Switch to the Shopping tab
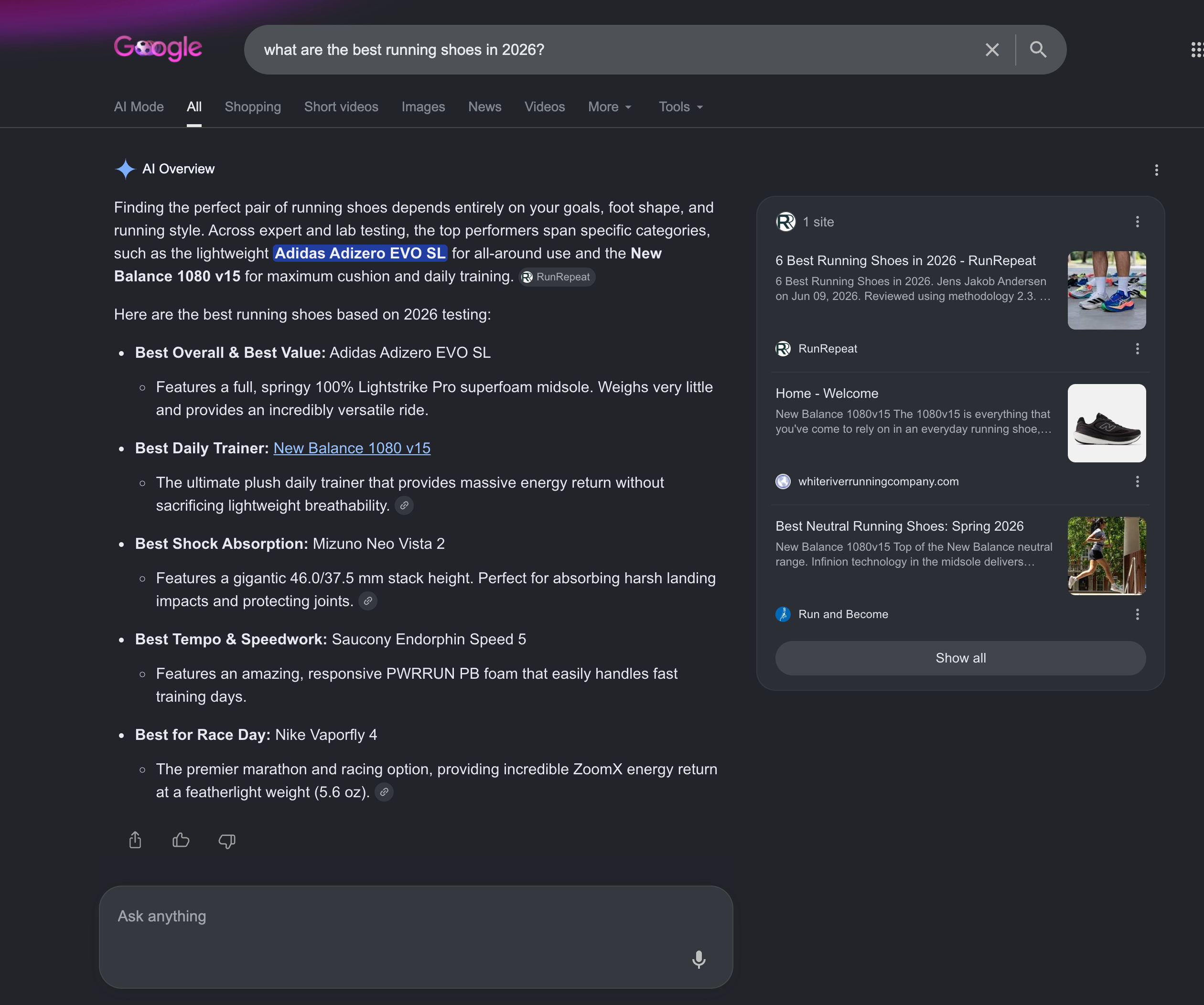Viewport: 1204px width, 1005px height. [x=253, y=107]
